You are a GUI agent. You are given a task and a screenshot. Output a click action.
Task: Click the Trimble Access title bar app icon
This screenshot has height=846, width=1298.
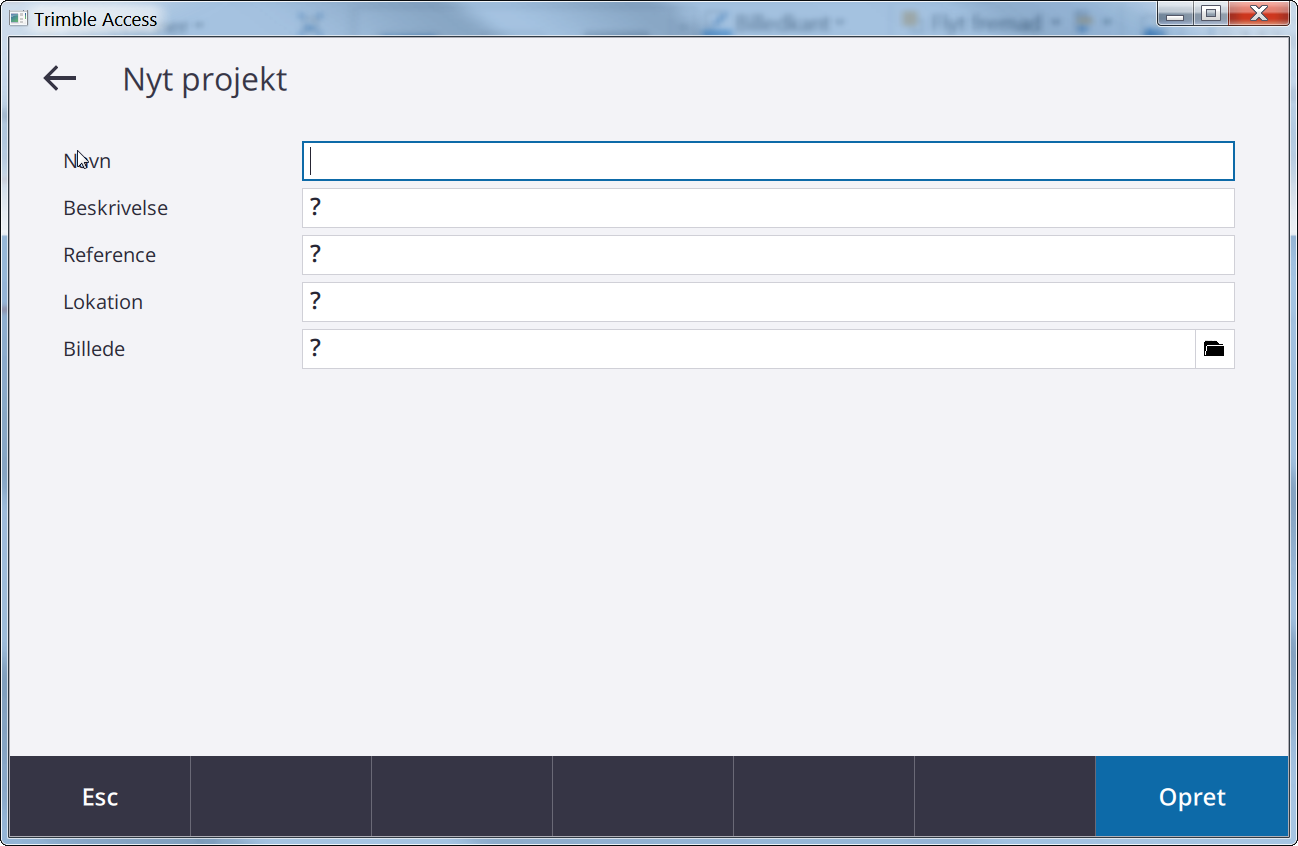coord(19,18)
